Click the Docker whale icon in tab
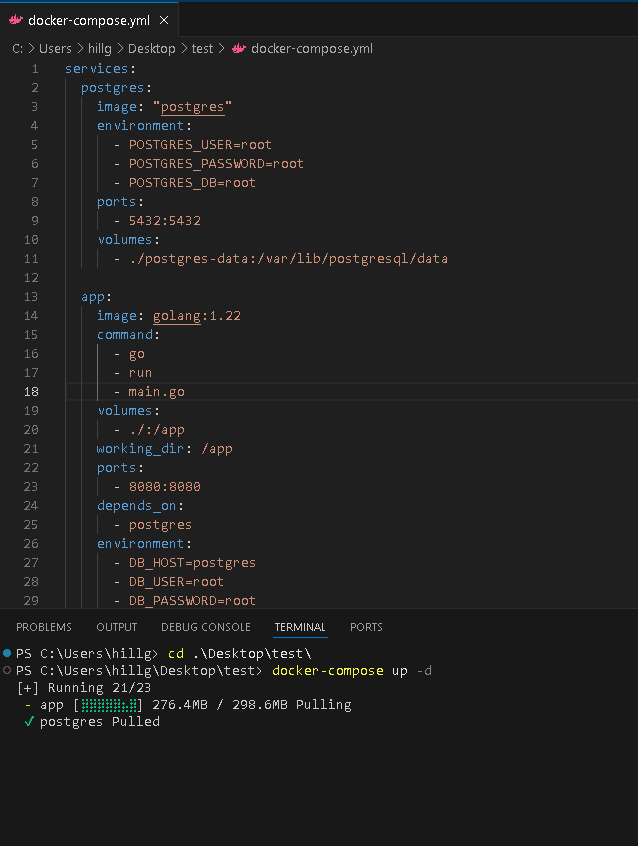 coord(16,20)
